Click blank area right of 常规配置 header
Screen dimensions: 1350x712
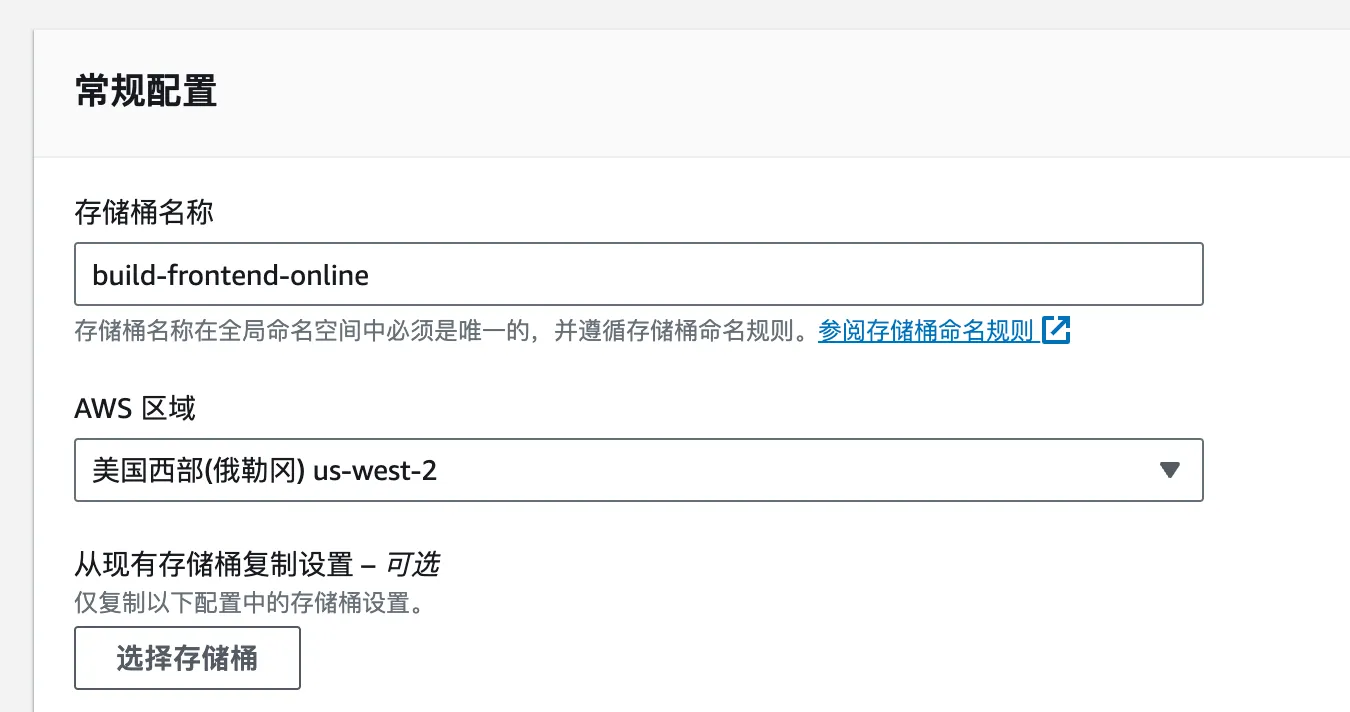point(800,92)
